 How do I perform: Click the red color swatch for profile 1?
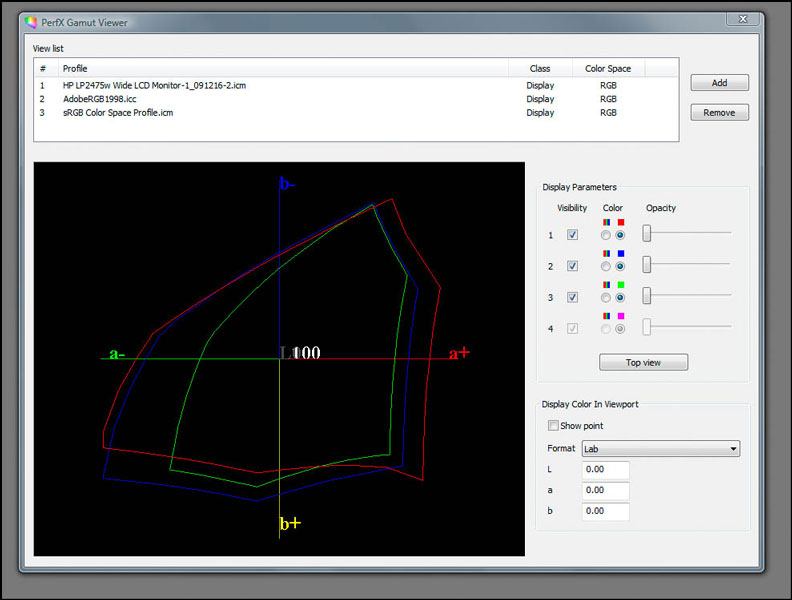tap(621, 223)
